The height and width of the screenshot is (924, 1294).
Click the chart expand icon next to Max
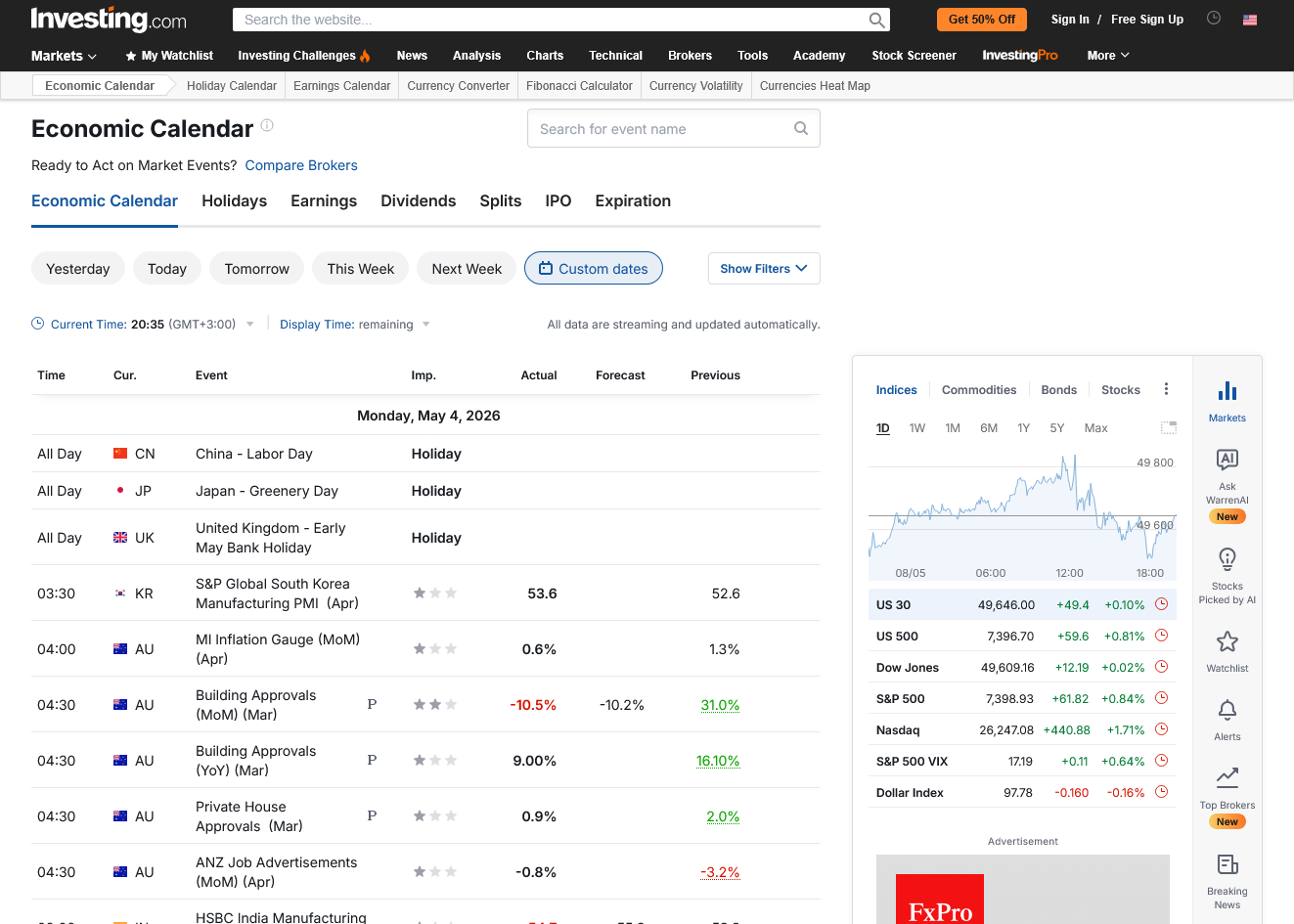1169,427
